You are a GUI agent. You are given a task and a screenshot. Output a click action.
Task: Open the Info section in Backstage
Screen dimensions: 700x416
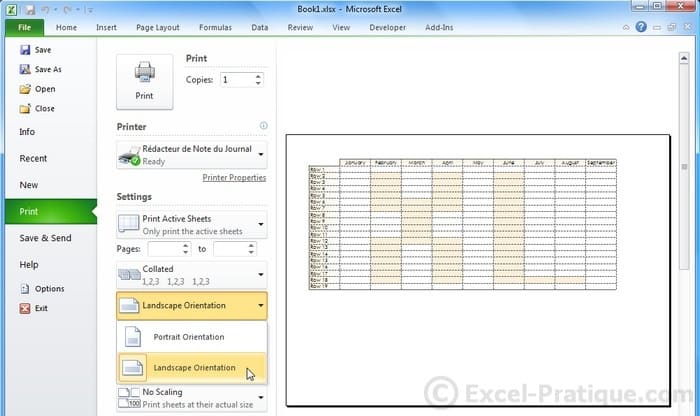pos(51,132)
